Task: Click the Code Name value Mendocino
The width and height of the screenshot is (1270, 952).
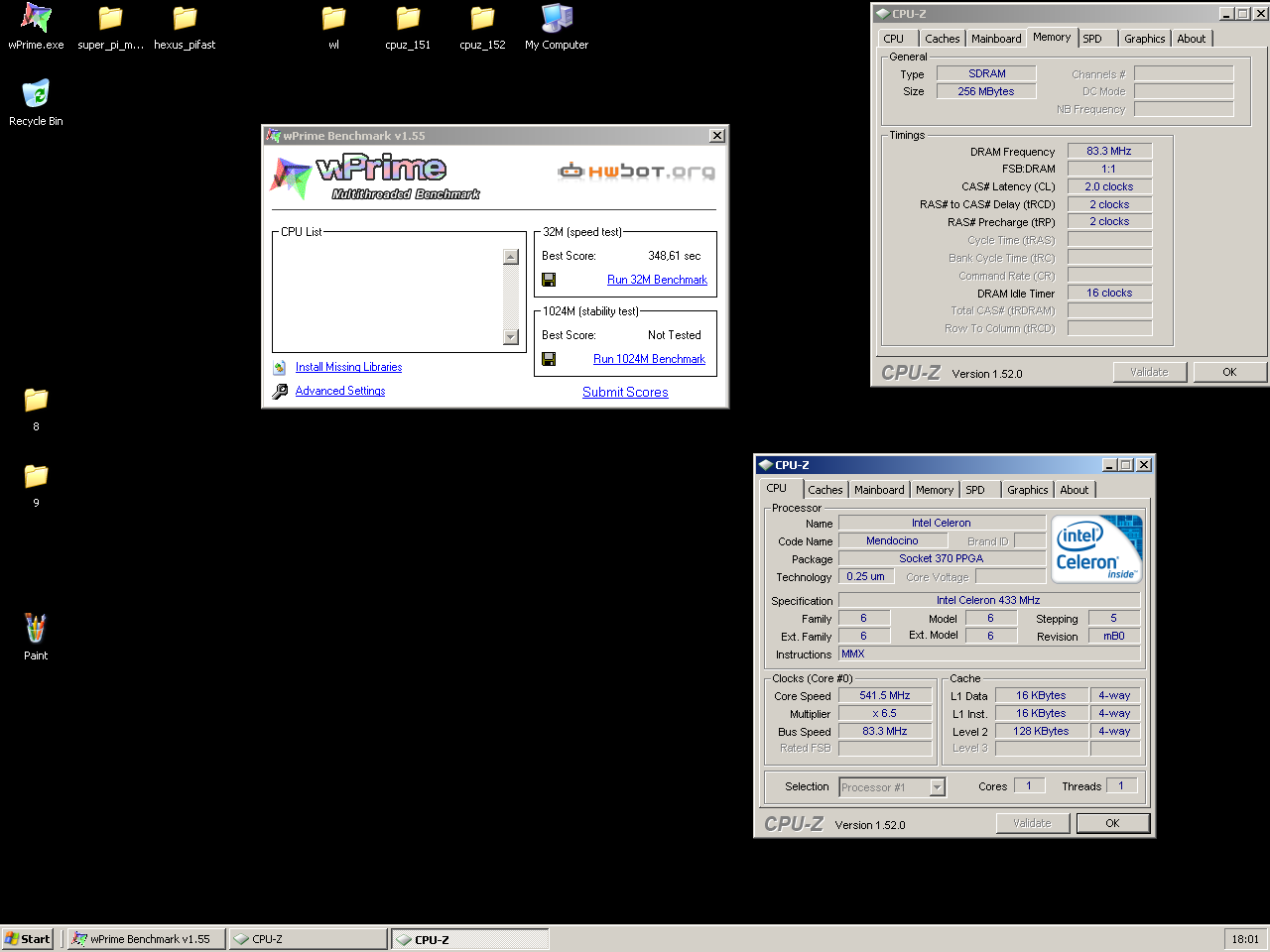Action: [892, 540]
